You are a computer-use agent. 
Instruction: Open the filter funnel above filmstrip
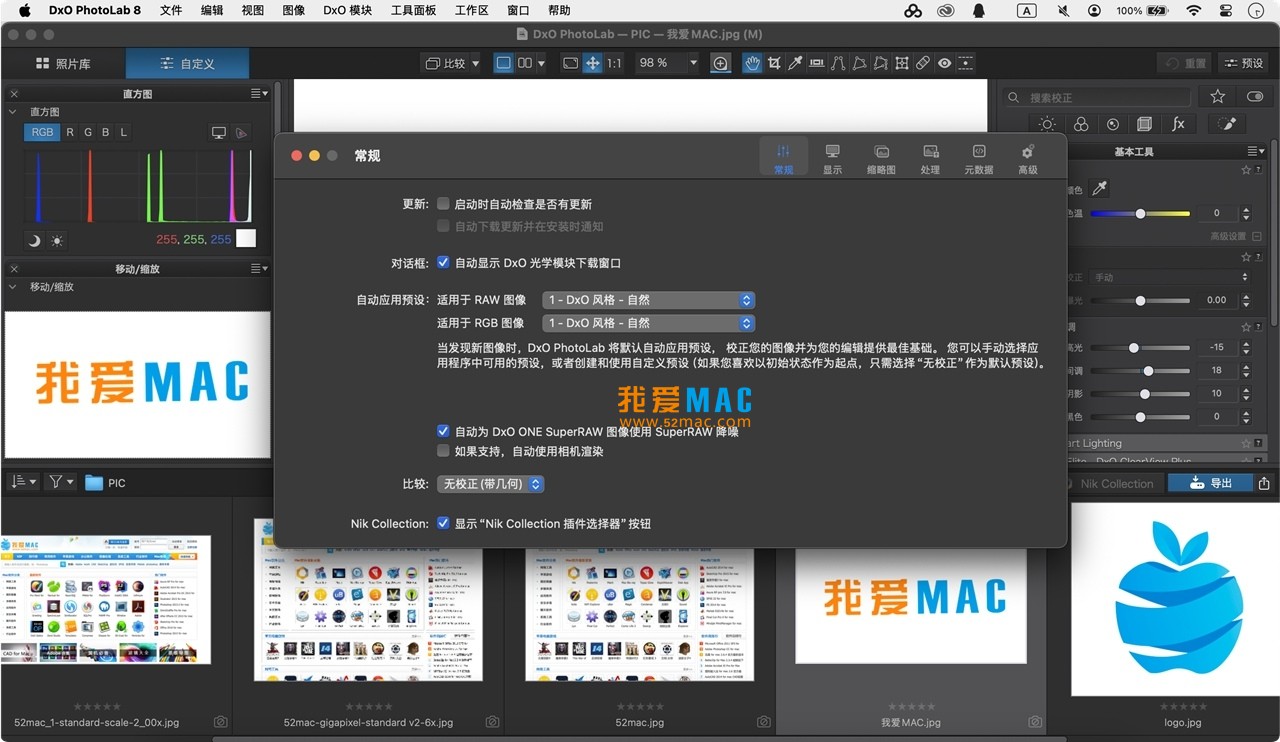[61, 482]
